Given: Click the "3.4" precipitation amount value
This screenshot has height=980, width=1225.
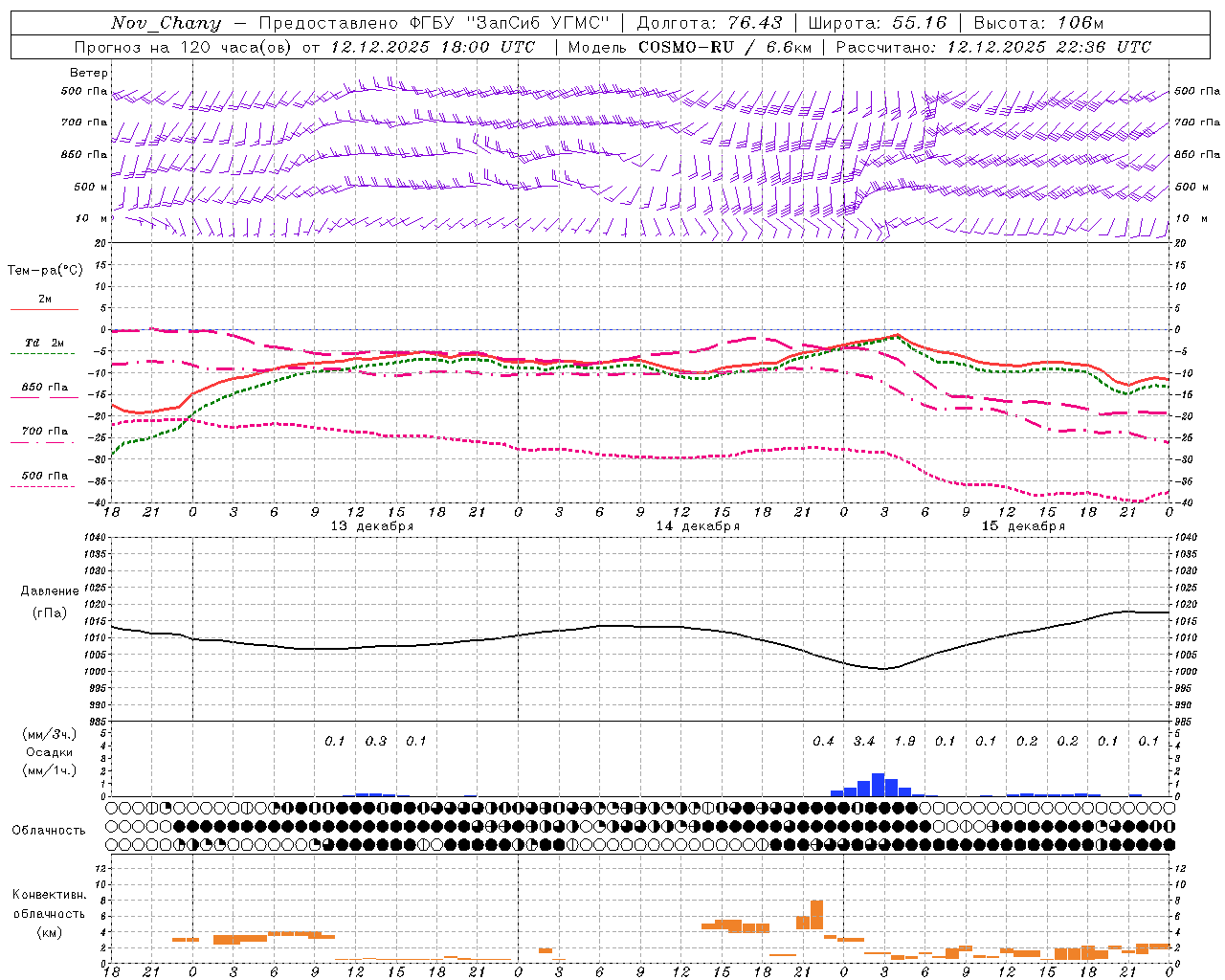Looking at the screenshot, I should pos(864,742).
